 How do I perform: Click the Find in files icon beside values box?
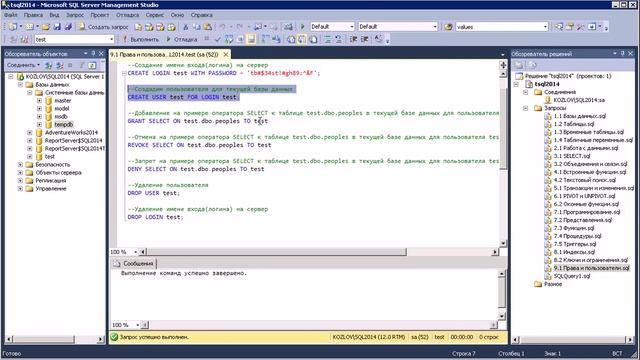(x=449, y=27)
